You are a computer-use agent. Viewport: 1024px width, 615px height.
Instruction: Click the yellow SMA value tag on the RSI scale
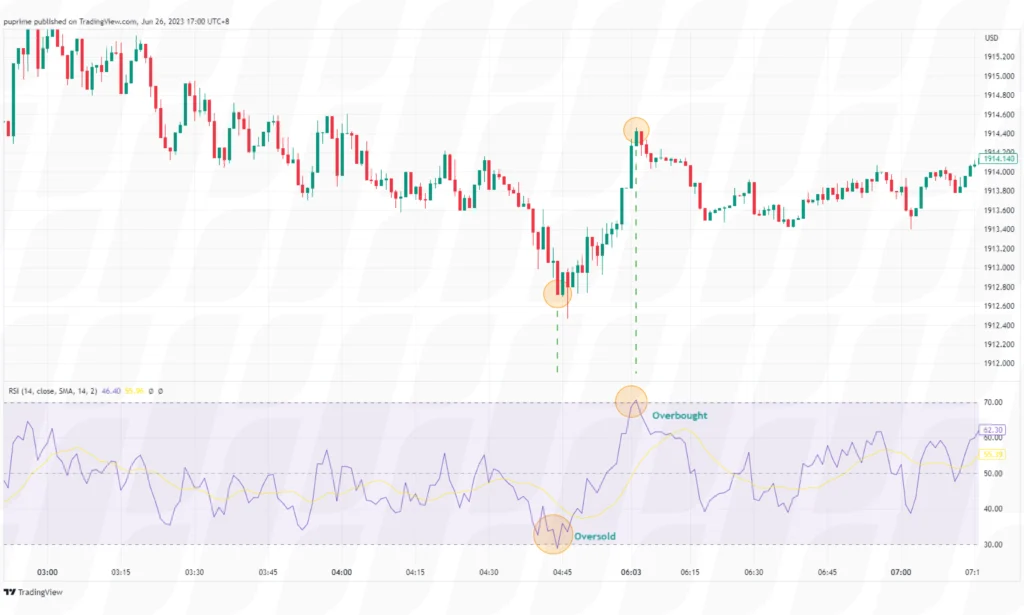point(992,452)
